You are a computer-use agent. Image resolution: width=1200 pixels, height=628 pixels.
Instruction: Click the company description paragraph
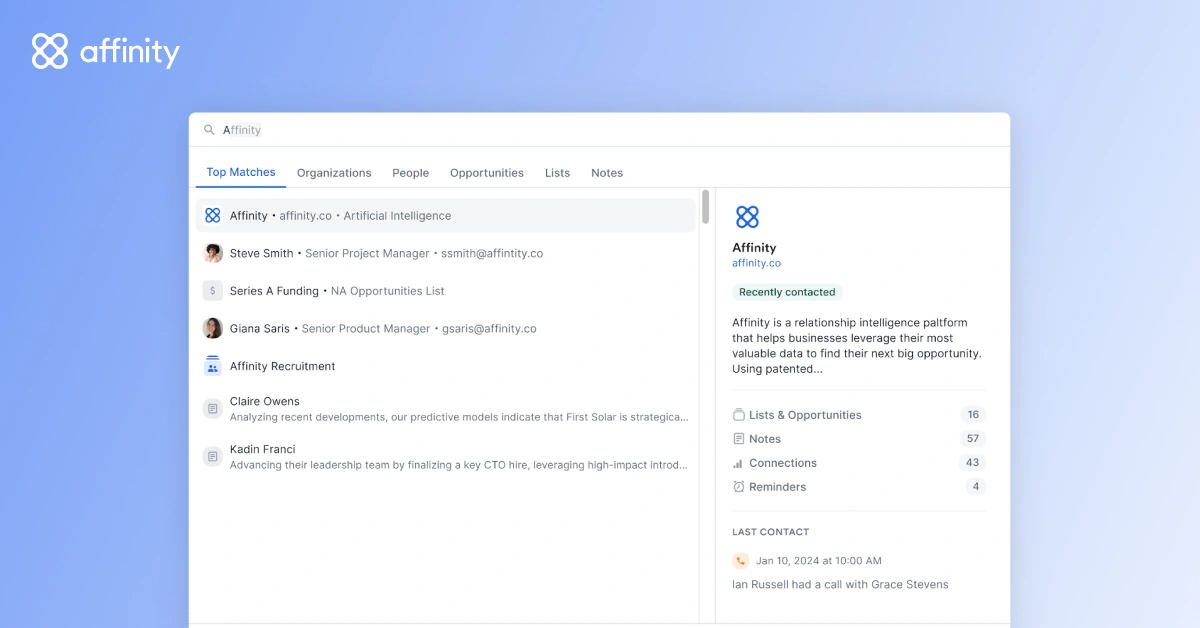pyautogui.click(x=857, y=346)
